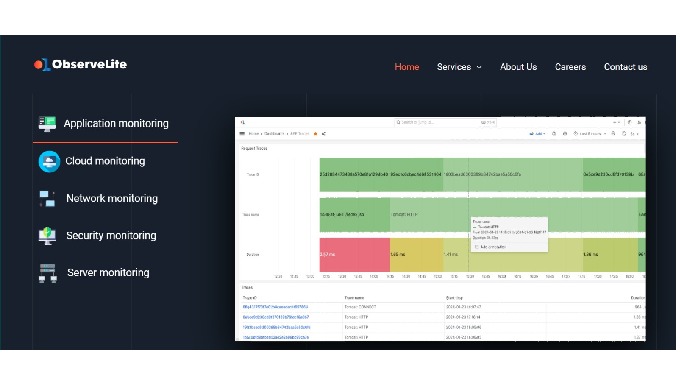Open the Add dropdown in dashboard toolbar
Image resolution: width=680 pixels, height=390 pixels.
pyautogui.click(x=537, y=134)
